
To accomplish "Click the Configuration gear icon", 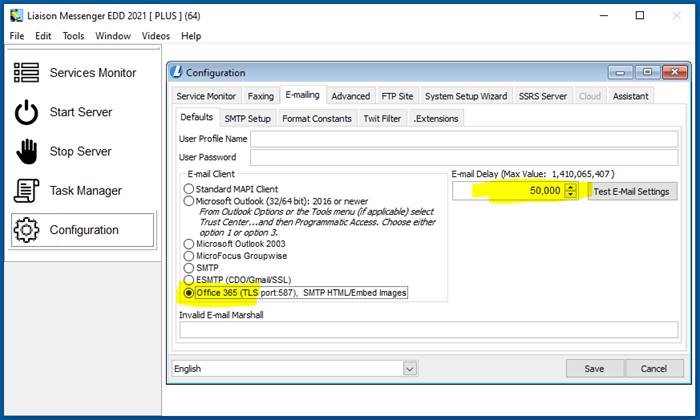I will coord(26,230).
